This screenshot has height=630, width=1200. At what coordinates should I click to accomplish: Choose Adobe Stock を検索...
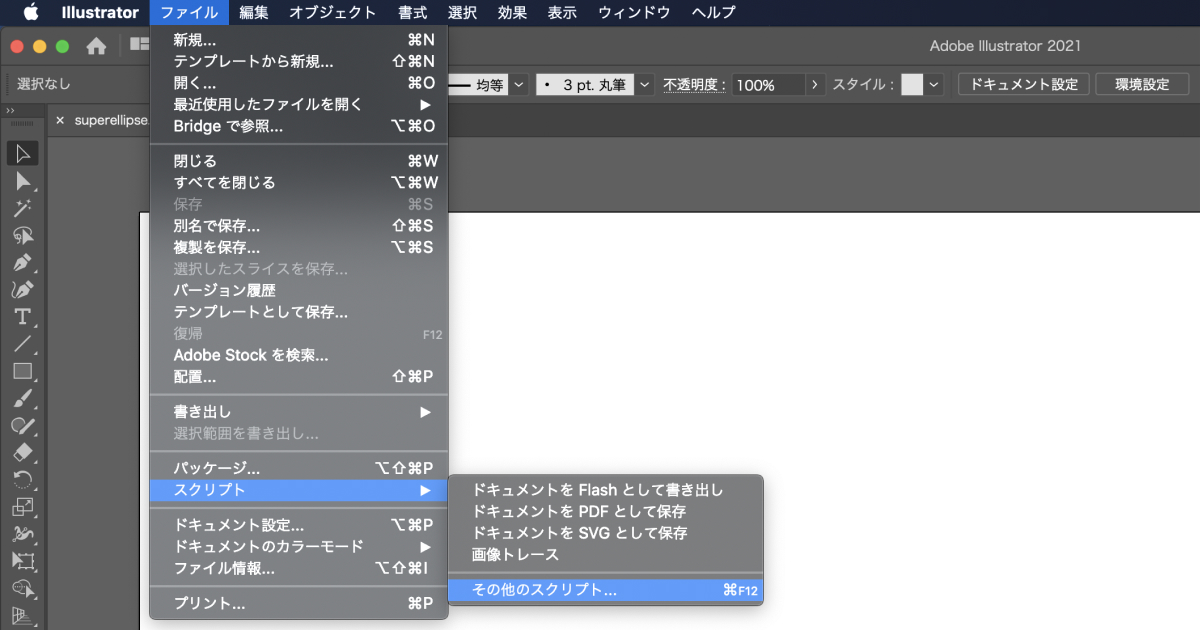(299, 355)
